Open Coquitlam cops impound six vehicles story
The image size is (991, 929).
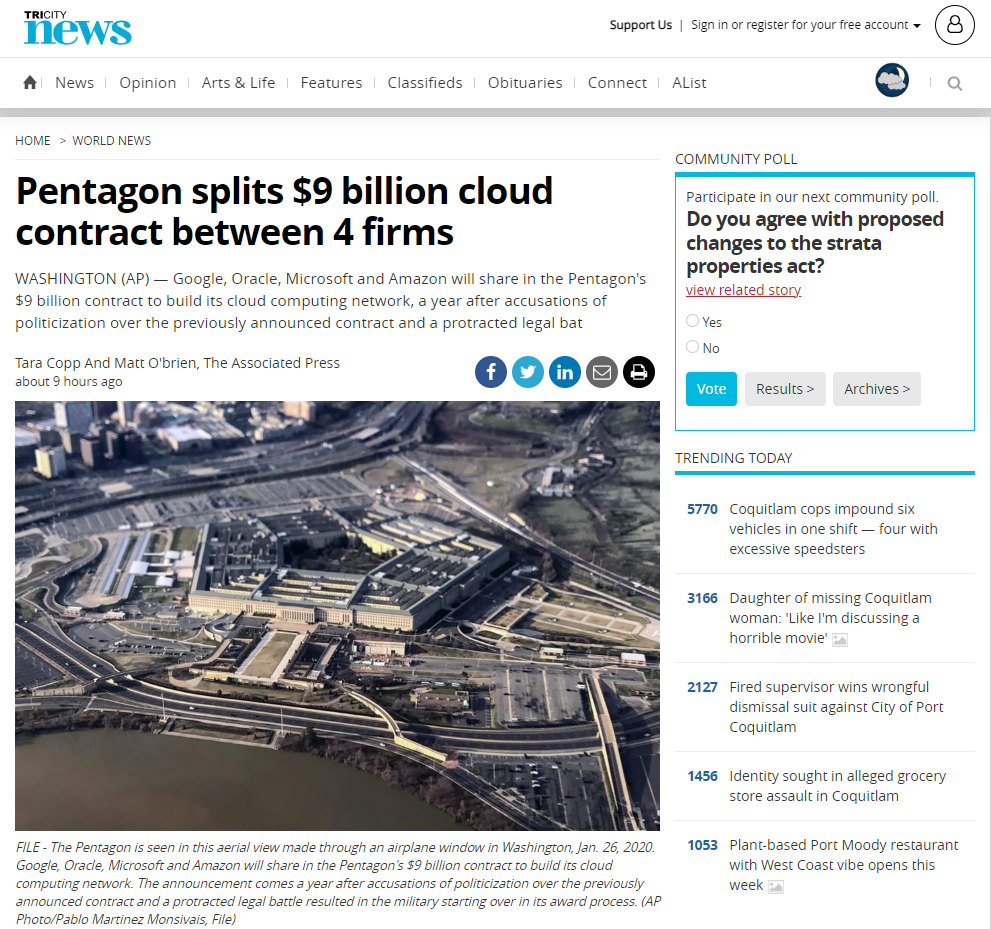(833, 529)
